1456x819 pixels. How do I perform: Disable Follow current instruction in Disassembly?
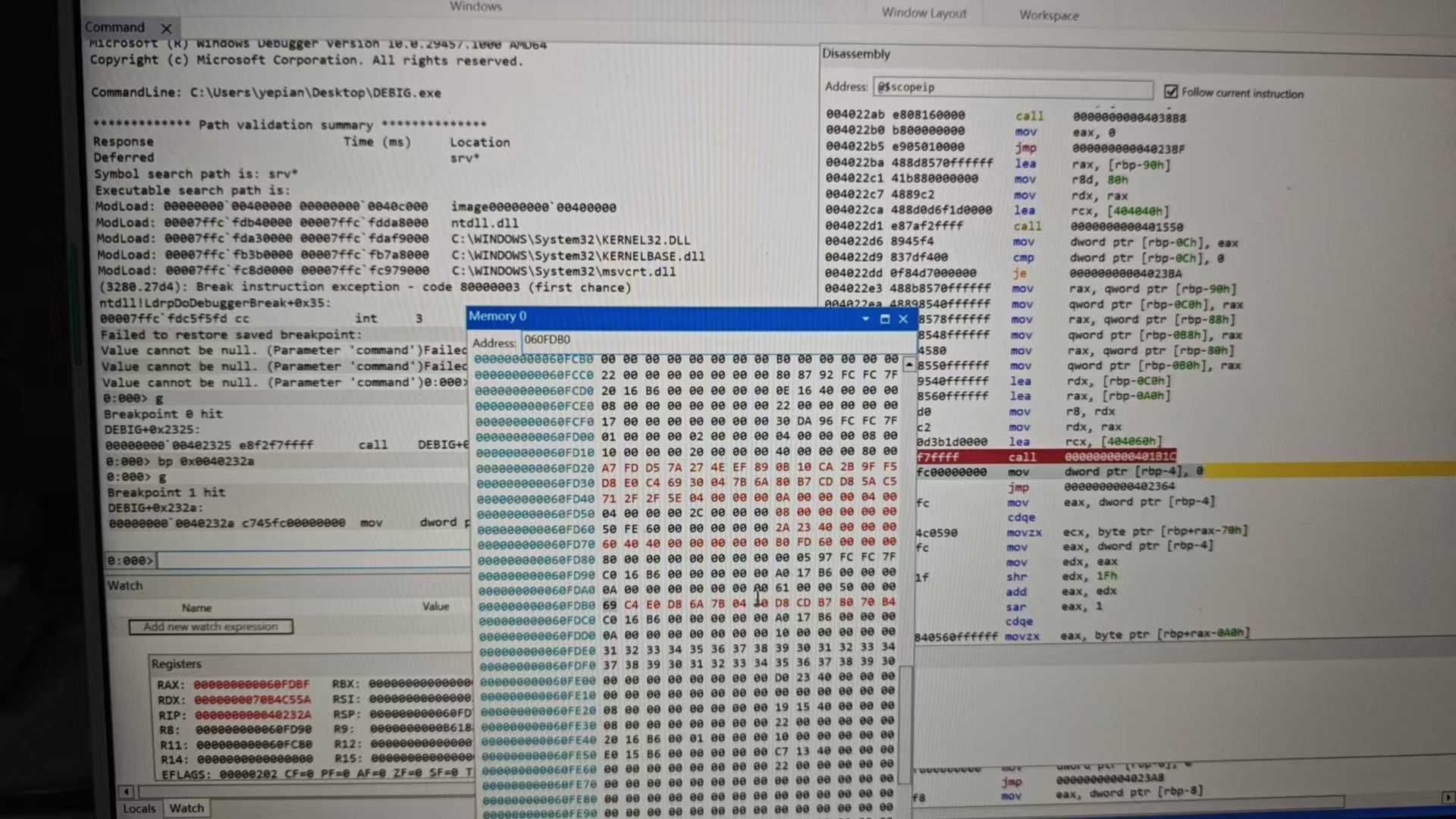(x=1172, y=91)
